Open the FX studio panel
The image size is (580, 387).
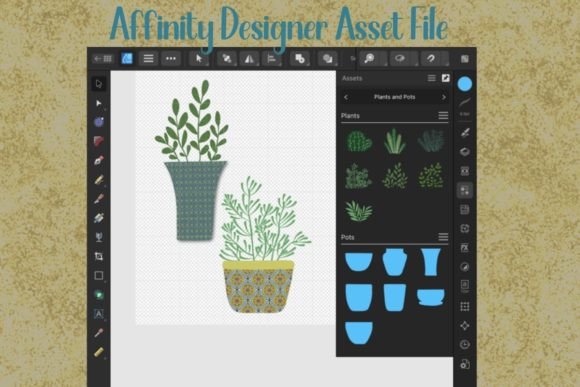pos(465,248)
